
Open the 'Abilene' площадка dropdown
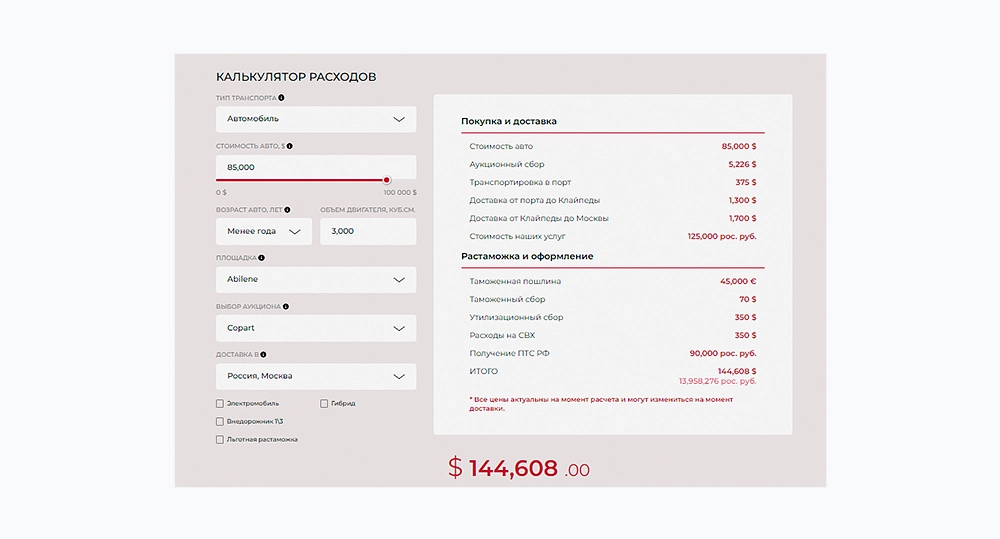pos(316,280)
